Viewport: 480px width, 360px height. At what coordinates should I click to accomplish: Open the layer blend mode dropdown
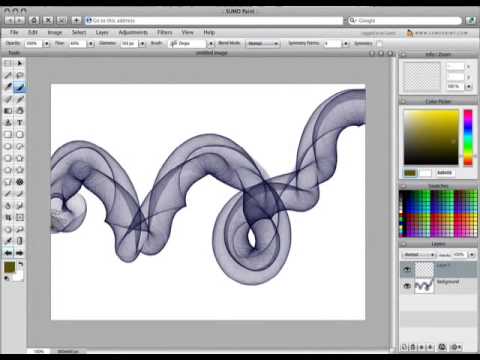pos(419,255)
